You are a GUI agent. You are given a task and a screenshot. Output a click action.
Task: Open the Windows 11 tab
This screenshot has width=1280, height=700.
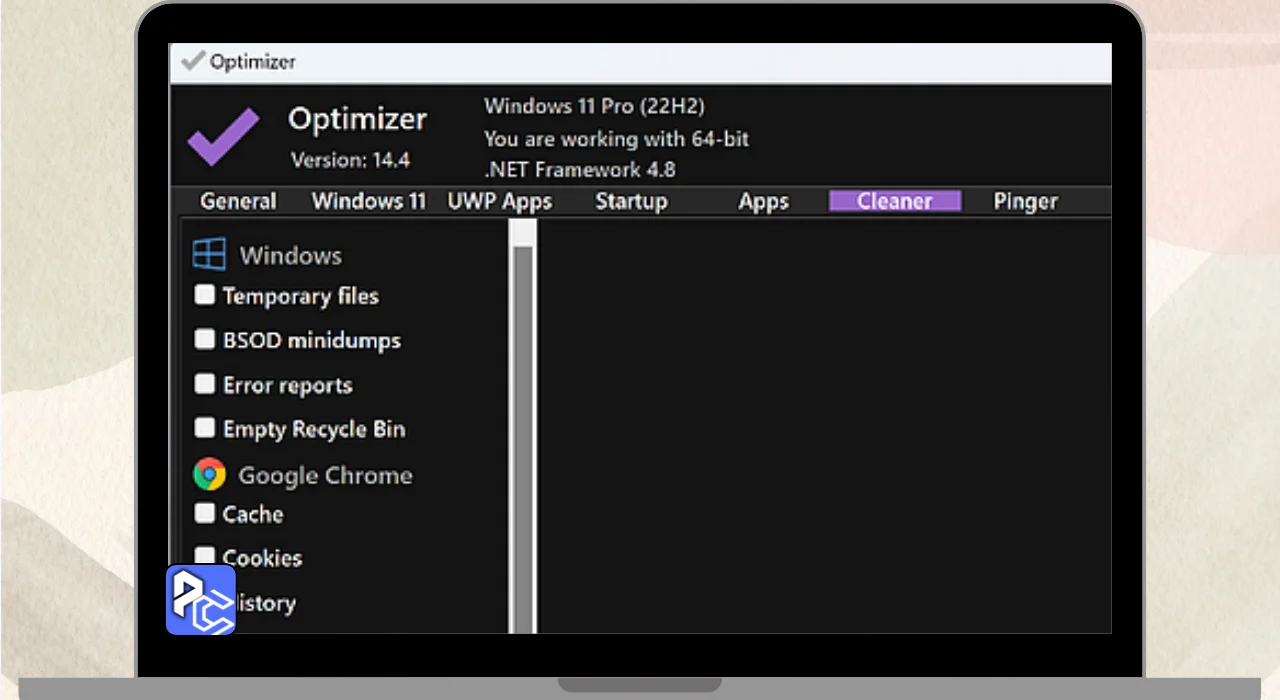[368, 201]
